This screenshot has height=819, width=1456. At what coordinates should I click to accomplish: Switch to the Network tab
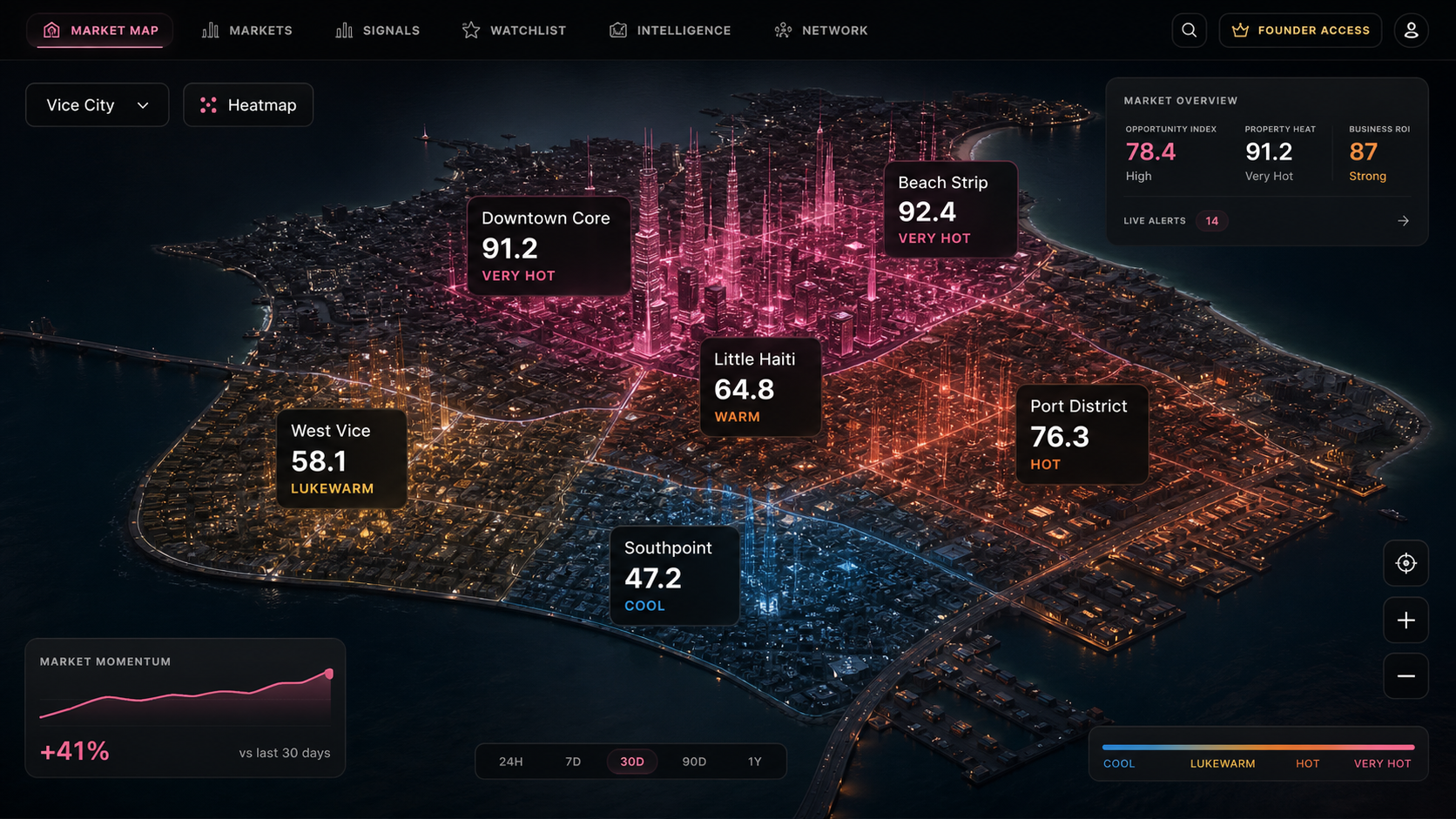[x=821, y=30]
